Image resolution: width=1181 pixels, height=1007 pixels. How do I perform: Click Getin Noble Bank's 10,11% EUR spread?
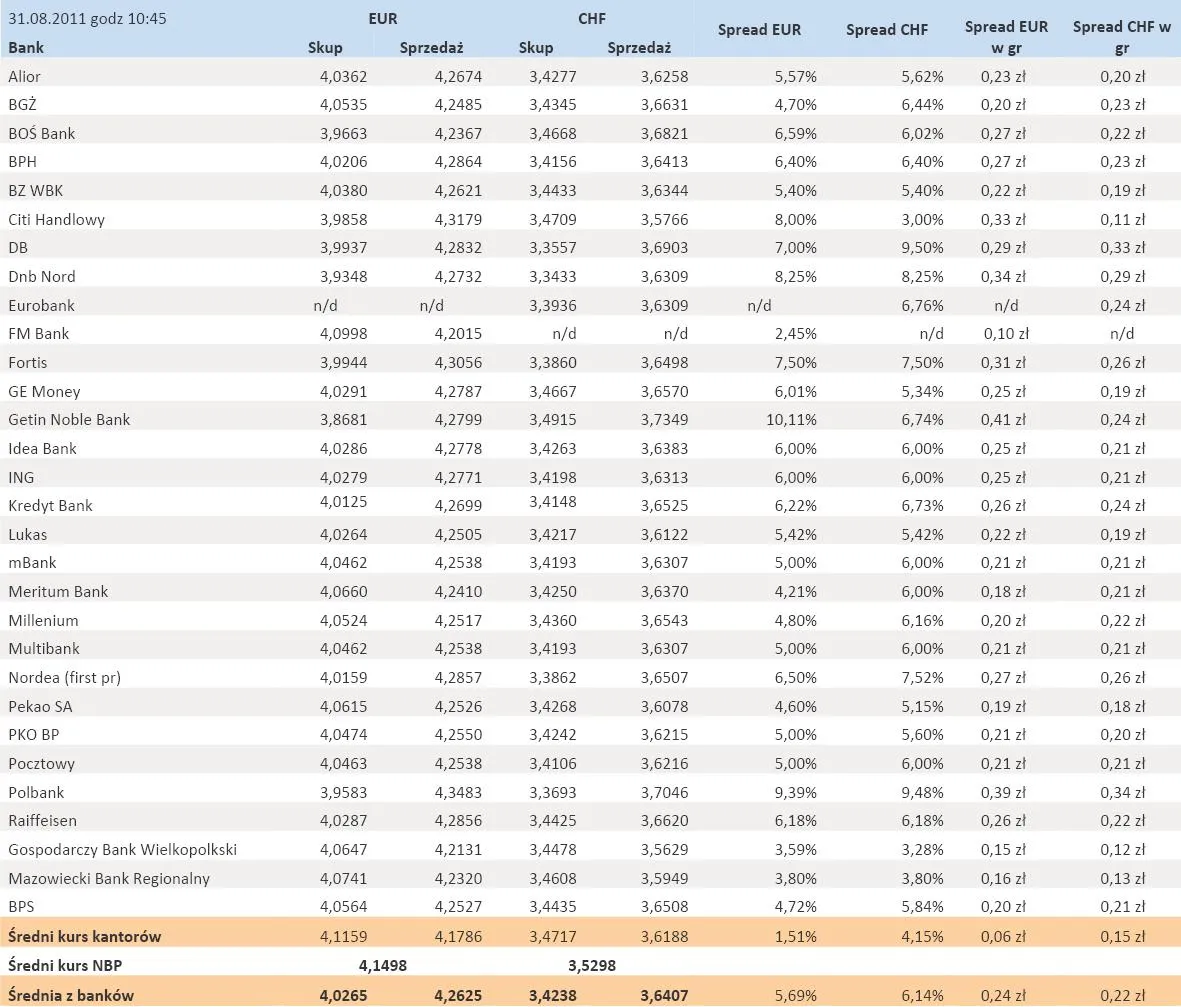[x=792, y=420]
